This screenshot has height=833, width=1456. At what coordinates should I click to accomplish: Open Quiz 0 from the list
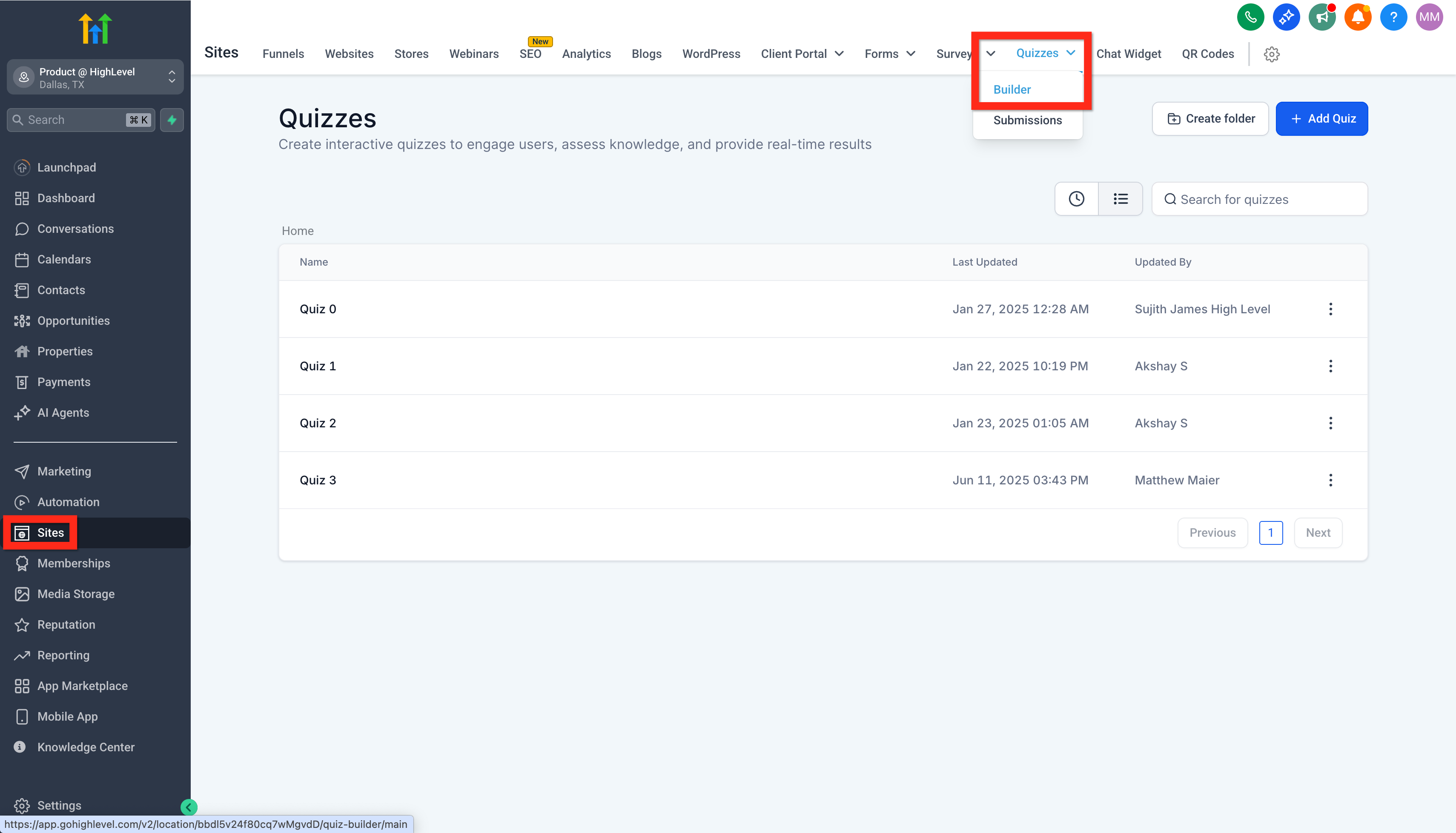318,309
